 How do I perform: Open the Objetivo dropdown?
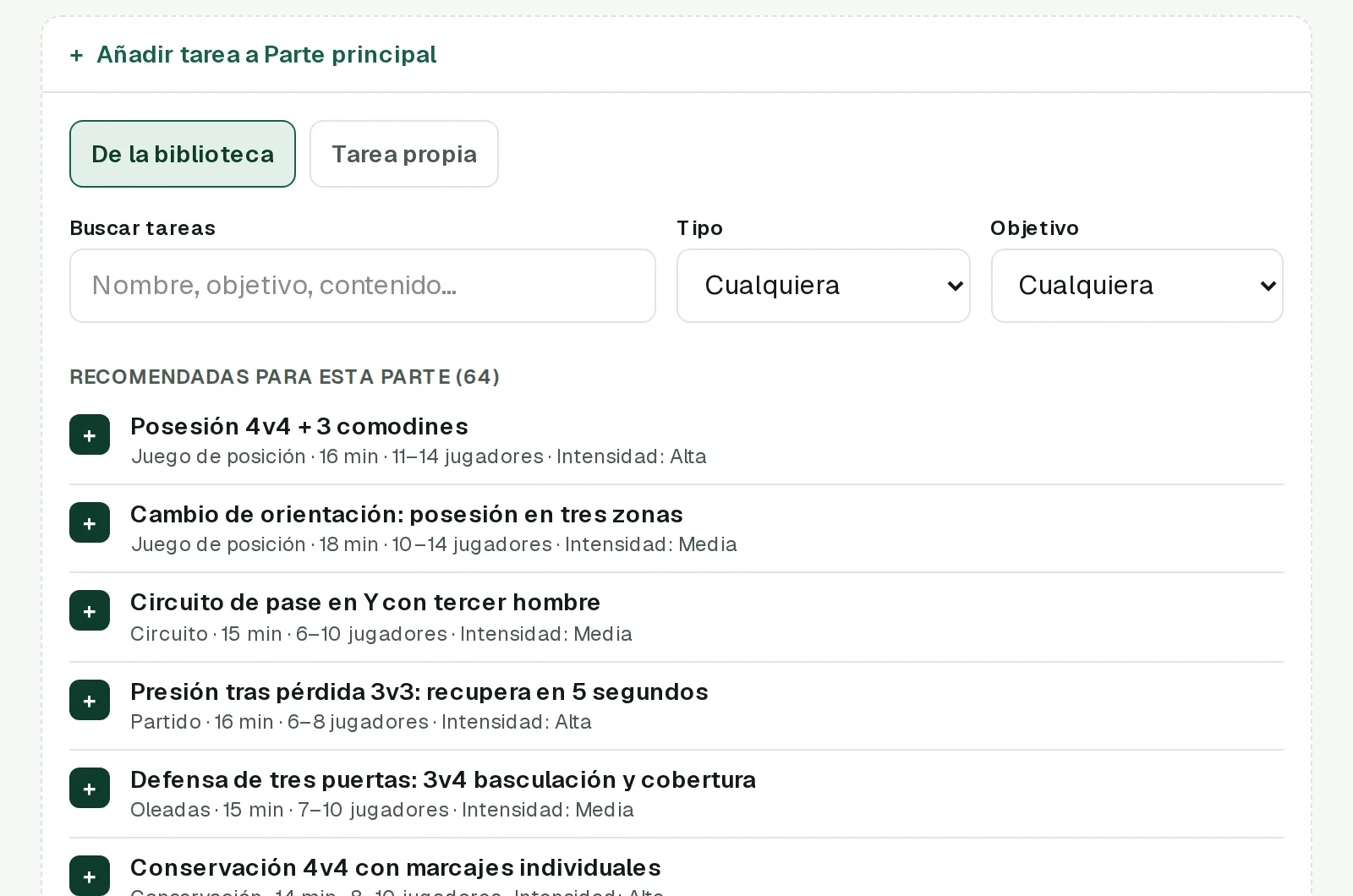(1137, 286)
